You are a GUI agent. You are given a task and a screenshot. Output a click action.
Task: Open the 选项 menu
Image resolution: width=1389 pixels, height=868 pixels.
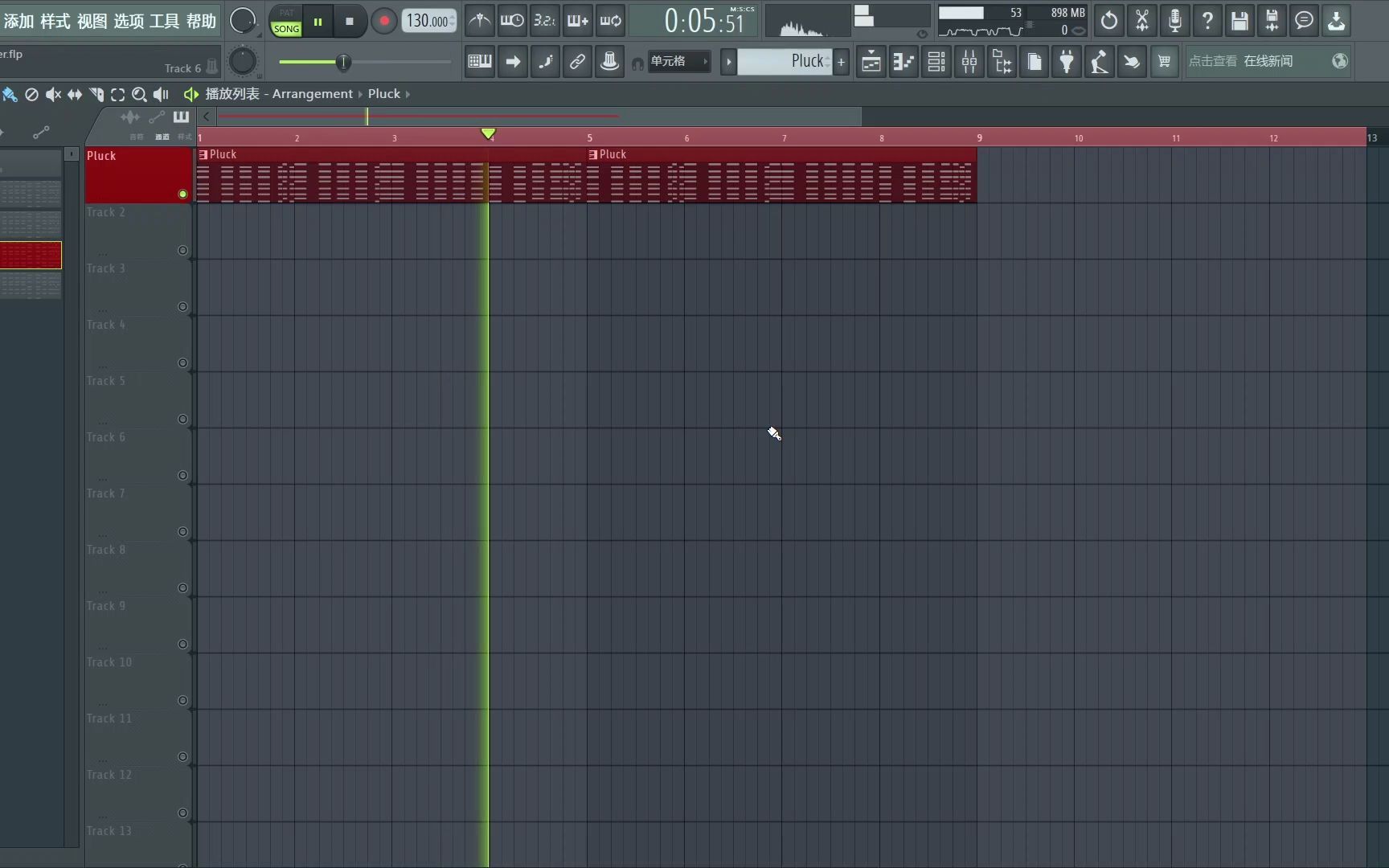point(128,21)
